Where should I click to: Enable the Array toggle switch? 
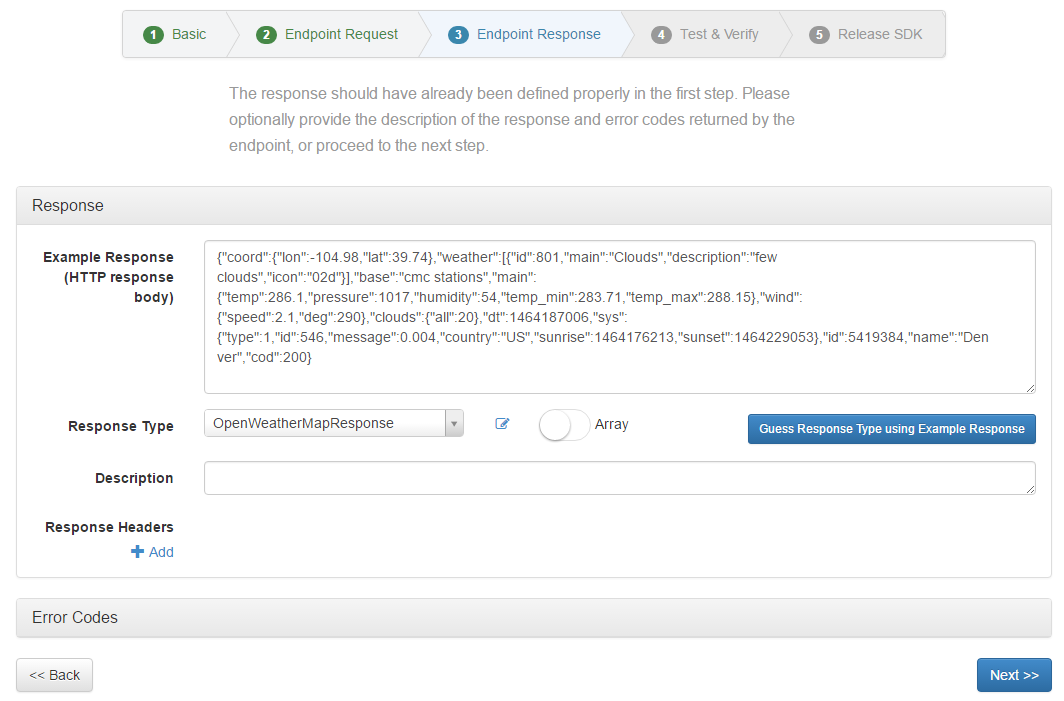click(564, 424)
